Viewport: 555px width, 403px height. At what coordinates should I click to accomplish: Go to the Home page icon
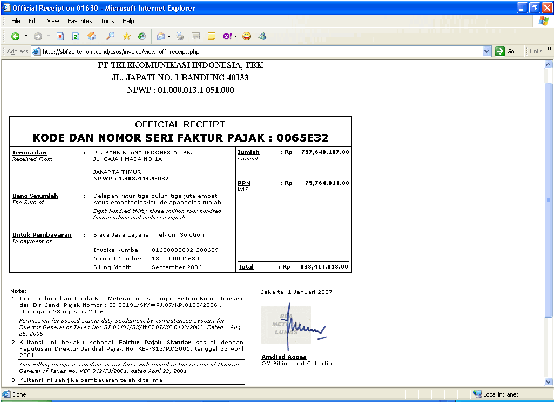(x=92, y=36)
